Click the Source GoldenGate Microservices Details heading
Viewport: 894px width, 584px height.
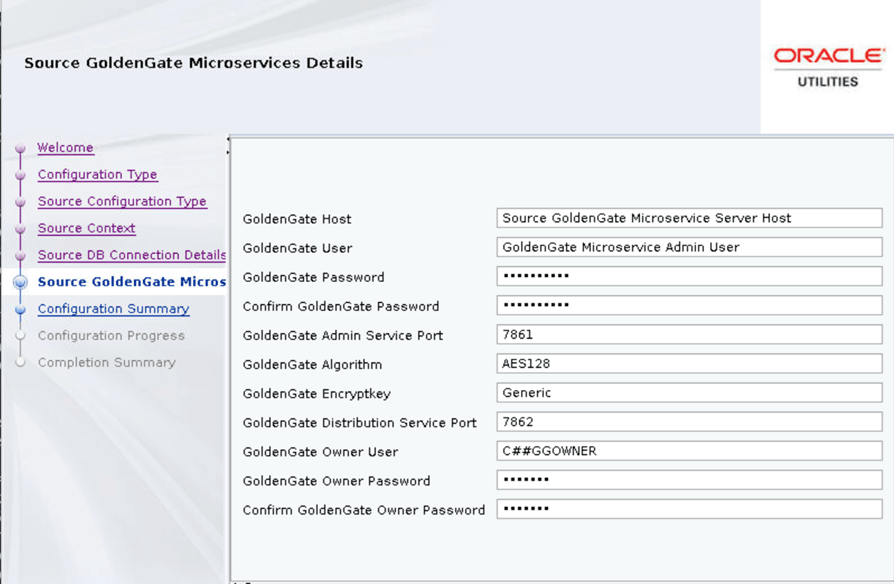[193, 63]
